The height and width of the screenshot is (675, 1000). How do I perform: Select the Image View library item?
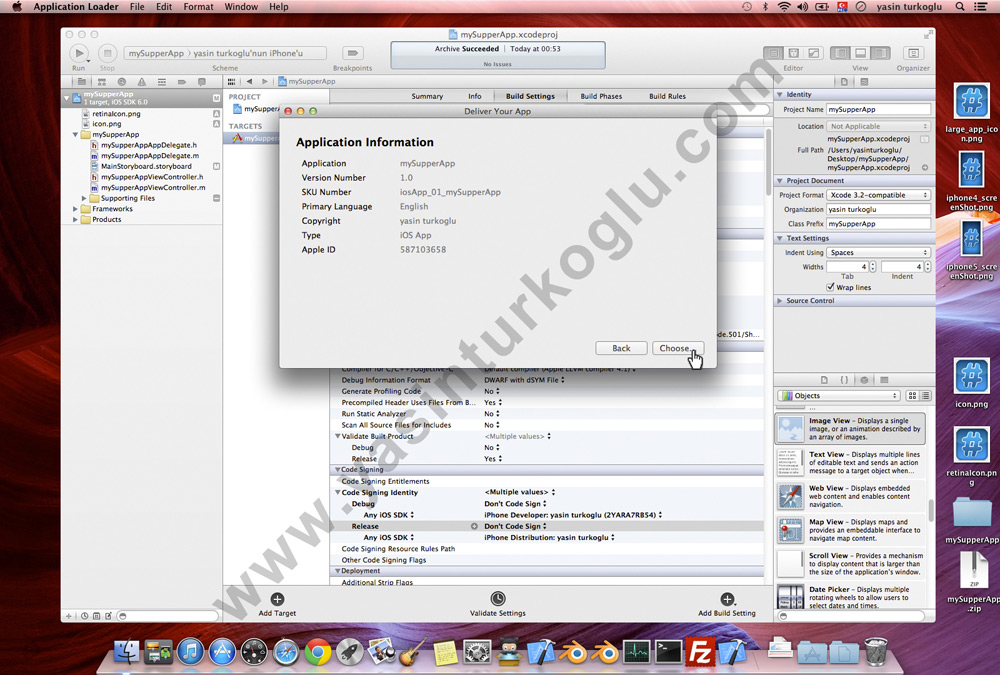[851, 429]
